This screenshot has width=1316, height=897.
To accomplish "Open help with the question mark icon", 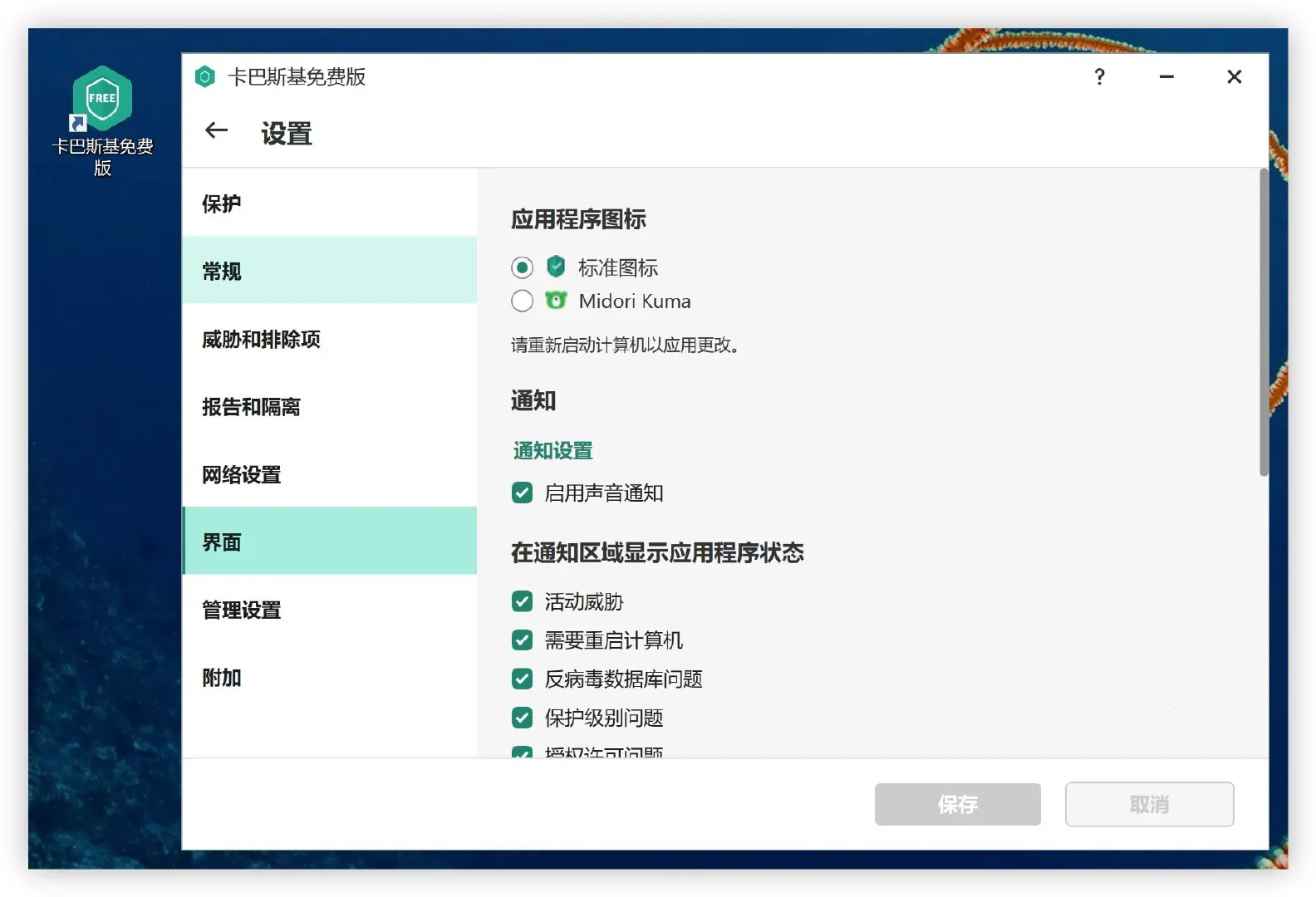I will [1099, 77].
